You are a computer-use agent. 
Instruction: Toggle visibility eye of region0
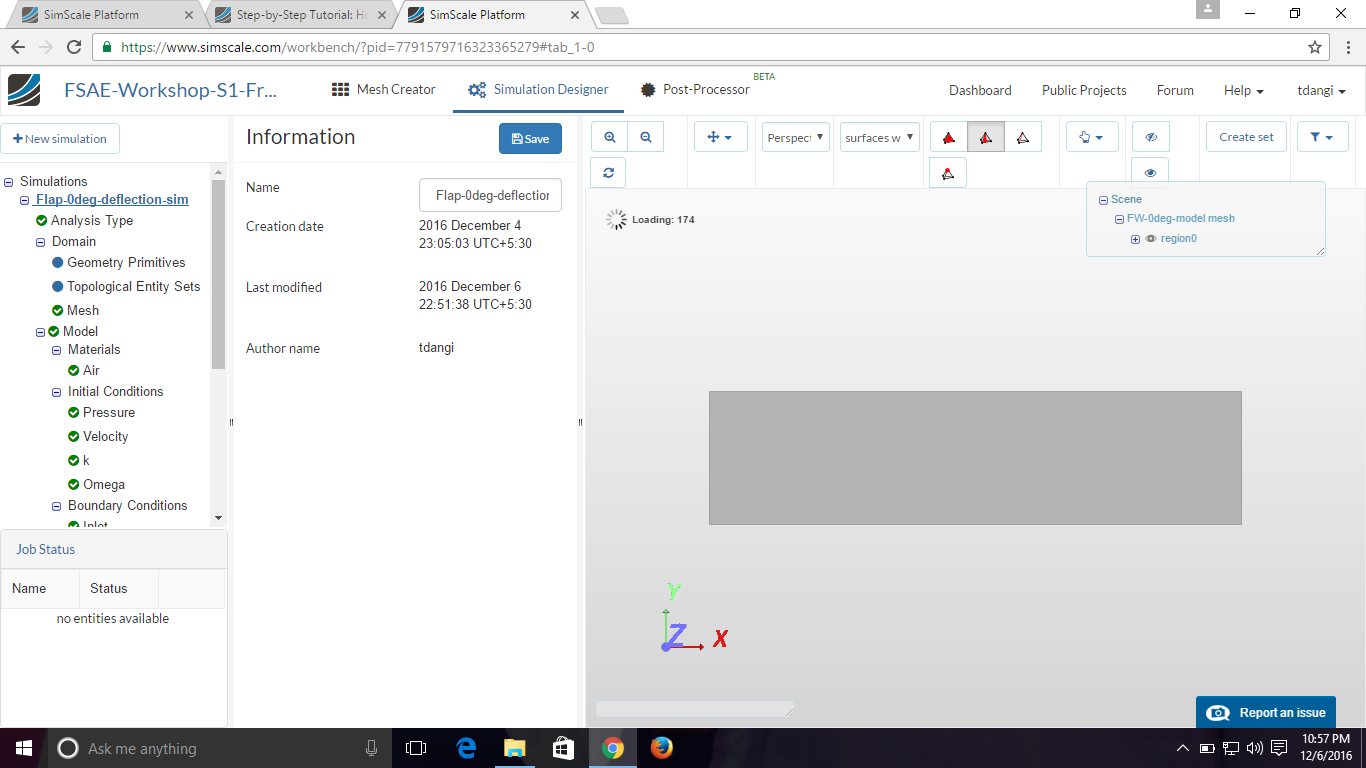pyautogui.click(x=1151, y=239)
